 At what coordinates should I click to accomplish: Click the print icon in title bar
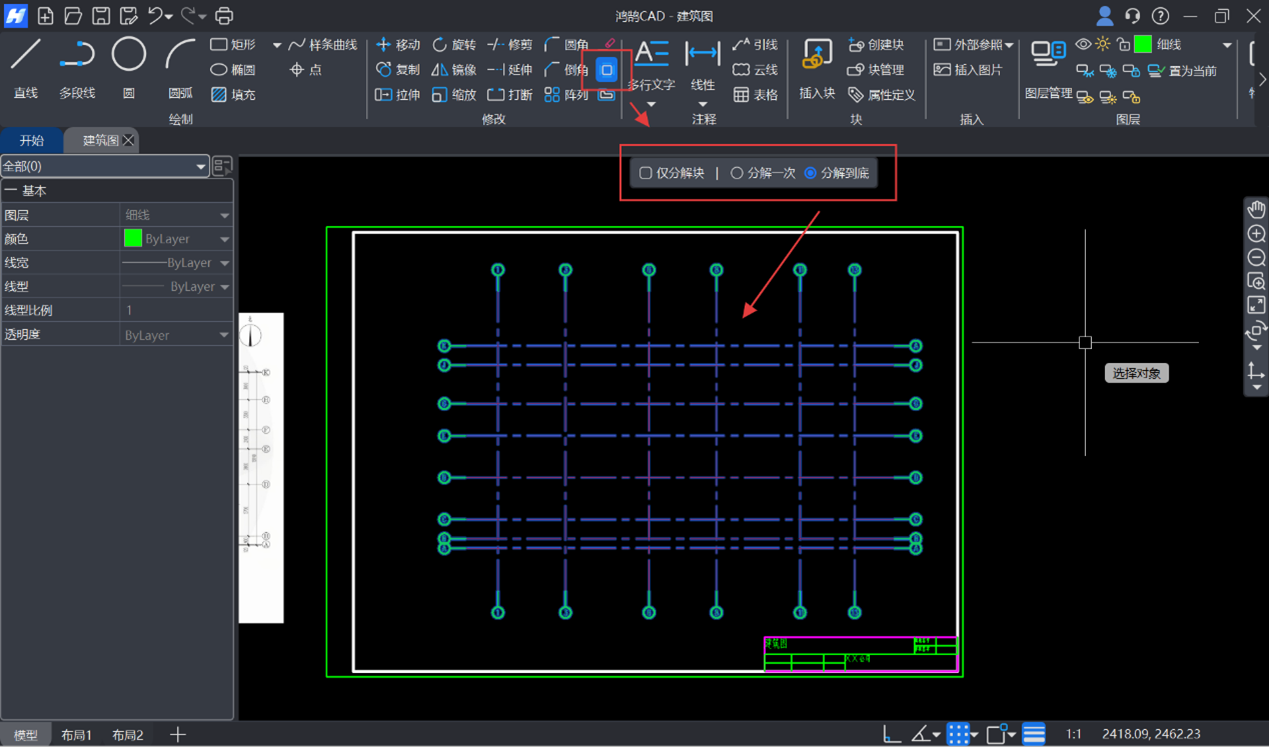pyautogui.click(x=224, y=16)
